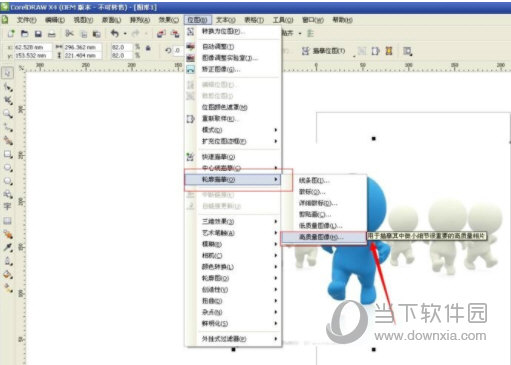This screenshot has height=365, width=511.
Task: Select the Interactive Fill tool
Action: [8, 288]
